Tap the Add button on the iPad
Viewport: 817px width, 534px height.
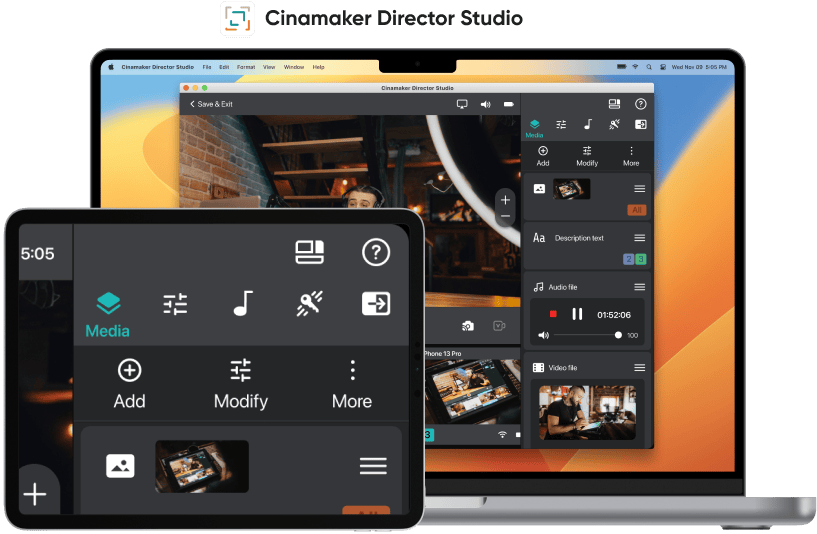[x=129, y=384]
